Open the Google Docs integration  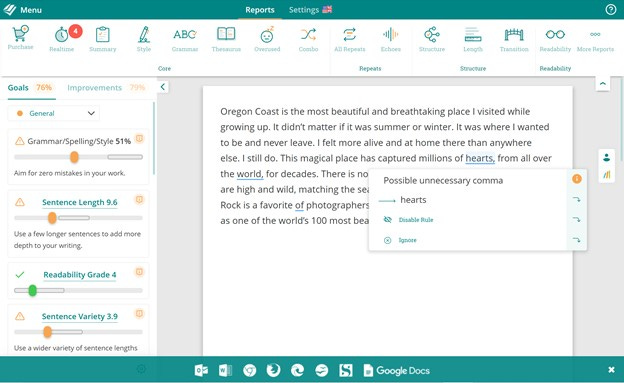point(397,371)
